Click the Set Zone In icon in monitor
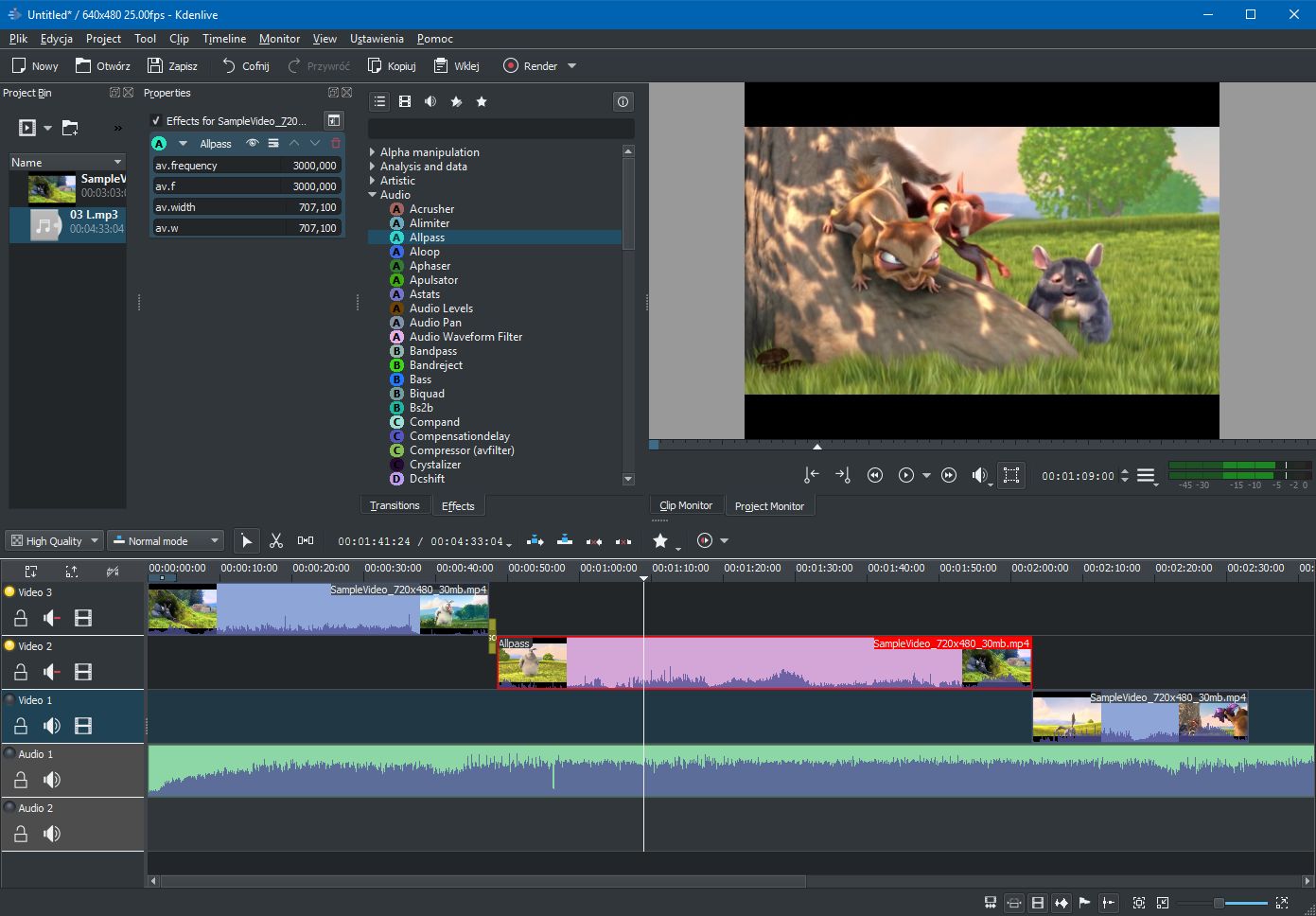The width and height of the screenshot is (1316, 916). point(811,475)
